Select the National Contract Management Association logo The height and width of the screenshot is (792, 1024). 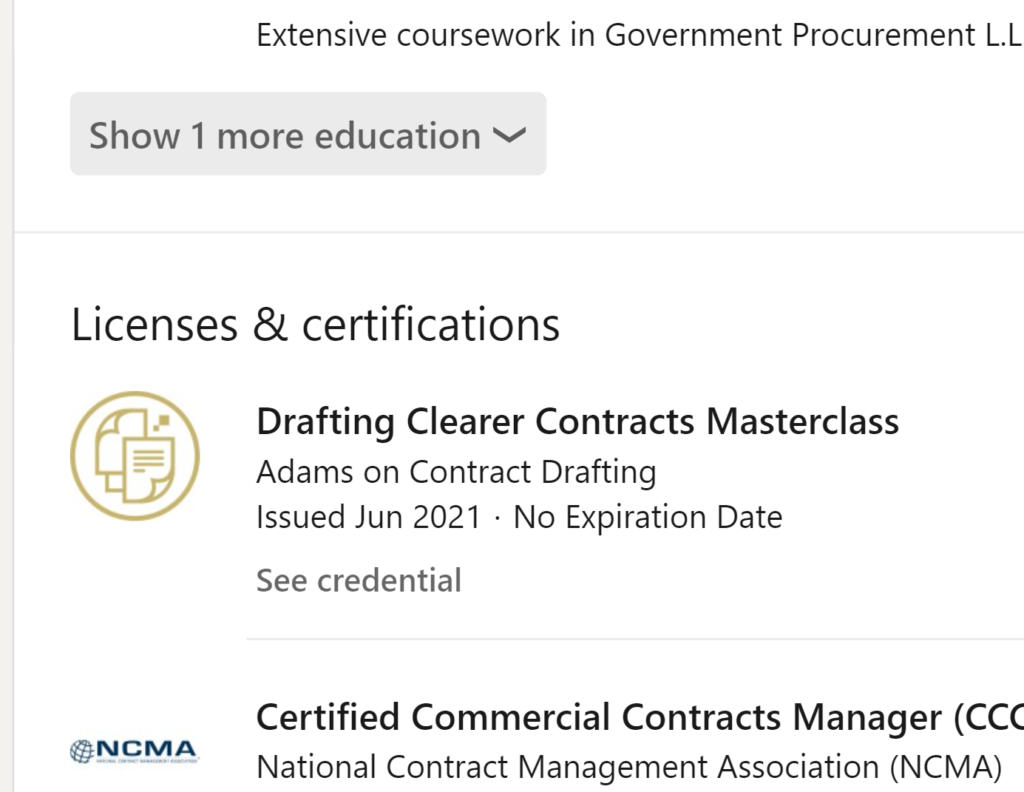[x=133, y=750]
